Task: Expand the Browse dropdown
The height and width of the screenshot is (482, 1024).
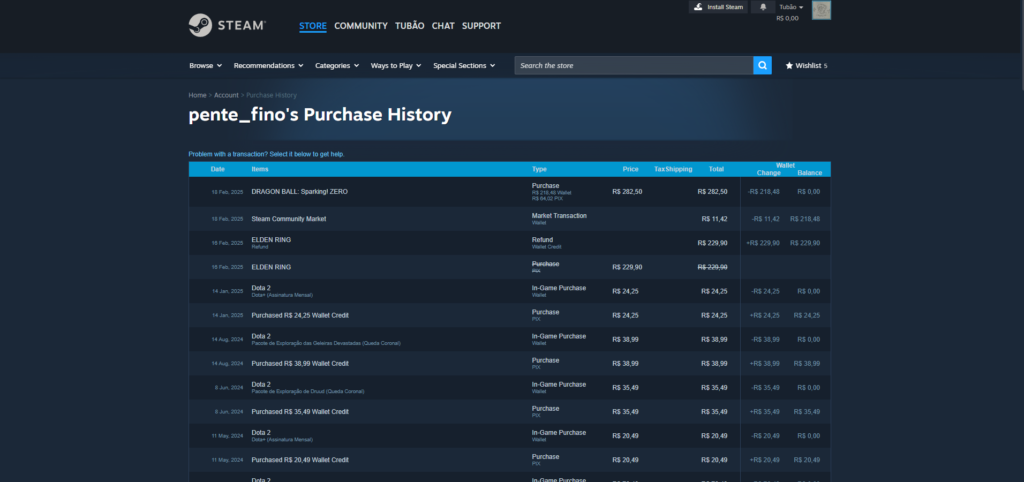Action: tap(206, 65)
